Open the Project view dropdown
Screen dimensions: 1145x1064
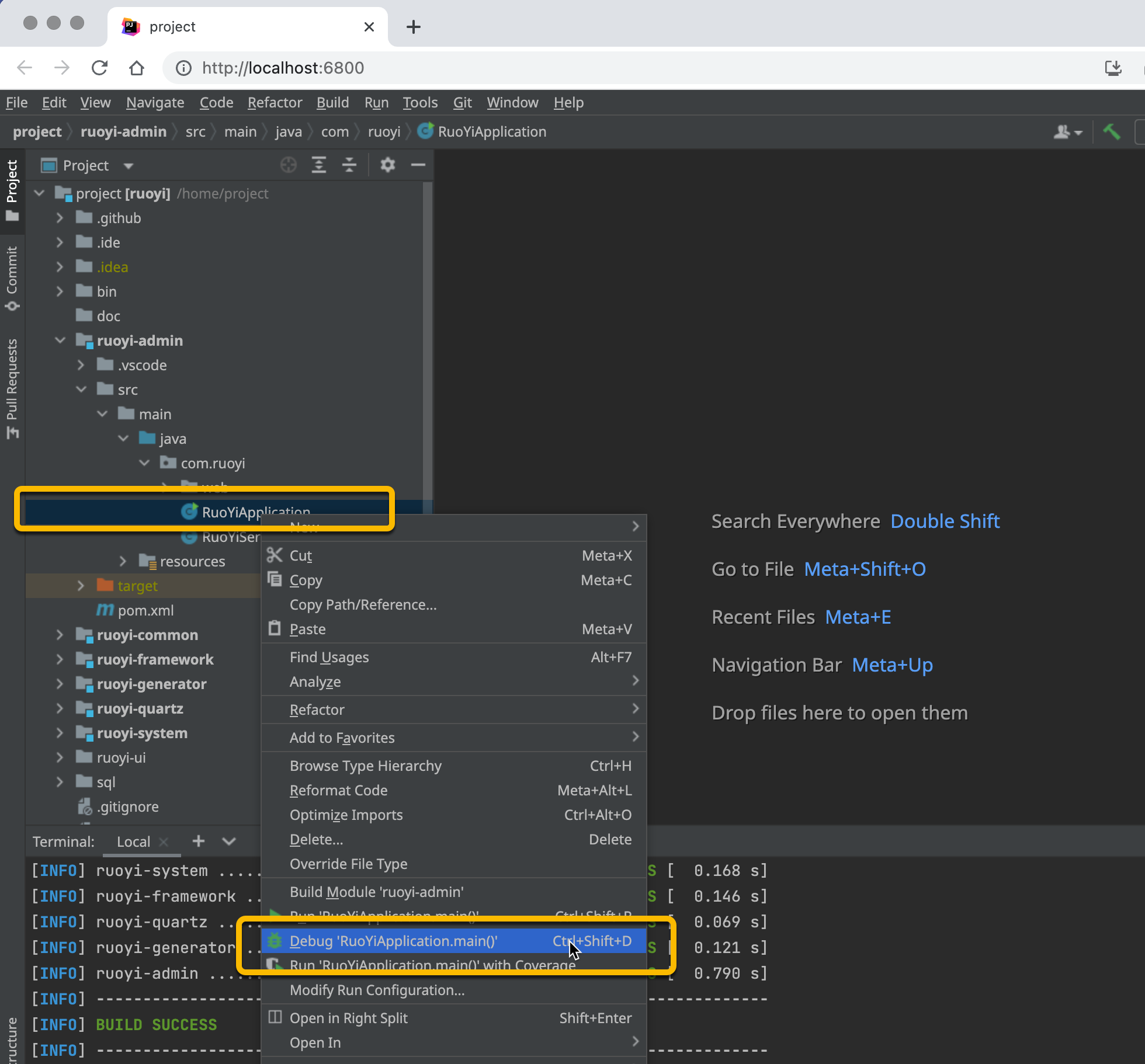tap(129, 166)
